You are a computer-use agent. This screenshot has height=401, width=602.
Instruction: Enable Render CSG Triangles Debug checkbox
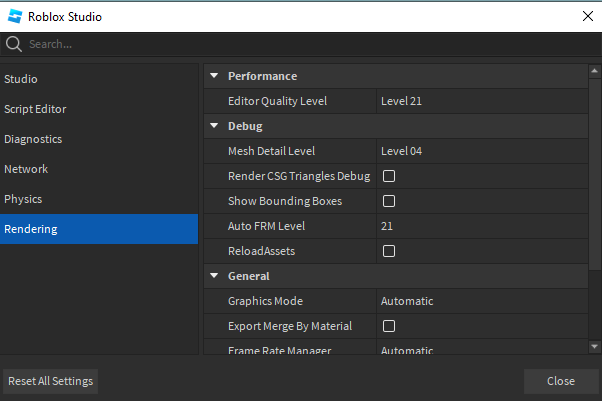[x=389, y=176]
